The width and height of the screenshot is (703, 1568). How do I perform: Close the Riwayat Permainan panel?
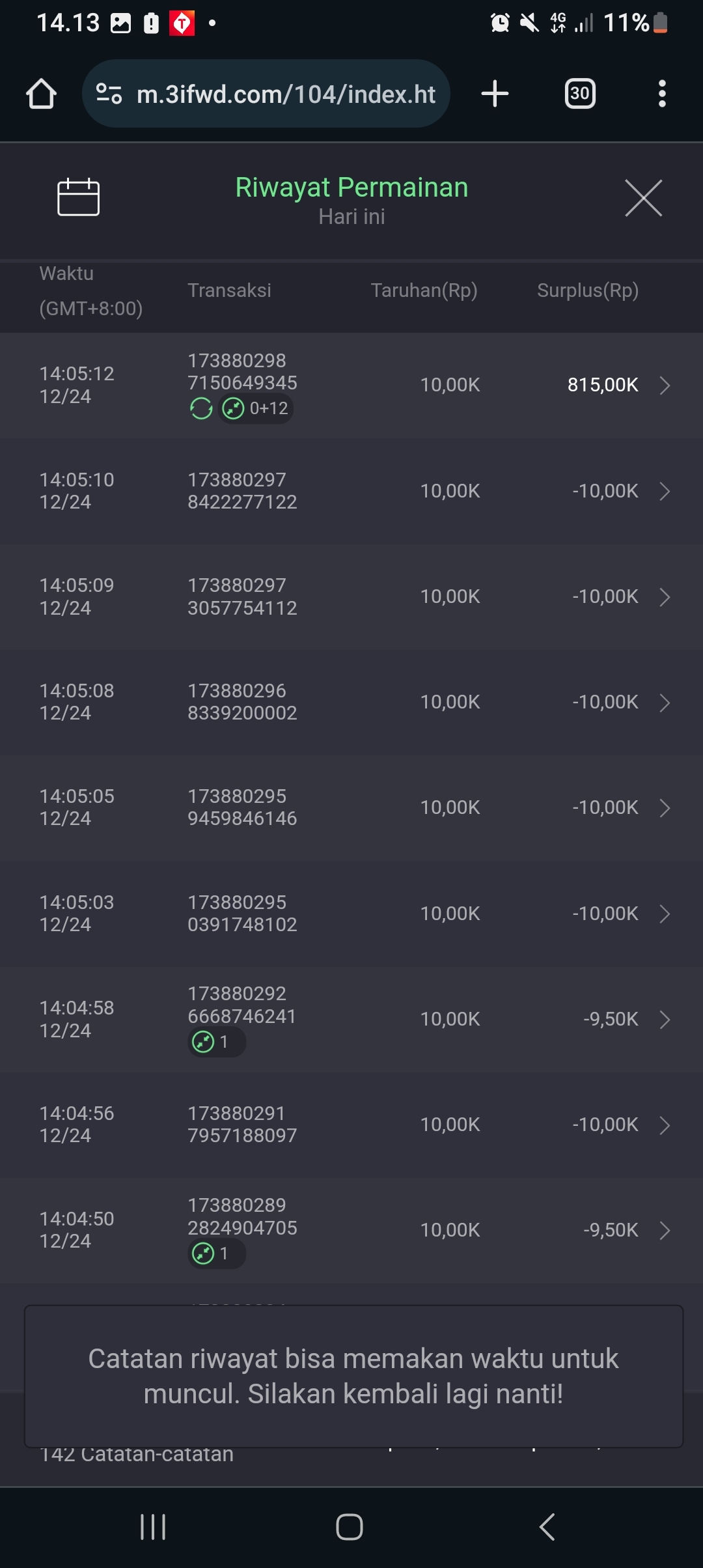pyautogui.click(x=643, y=198)
